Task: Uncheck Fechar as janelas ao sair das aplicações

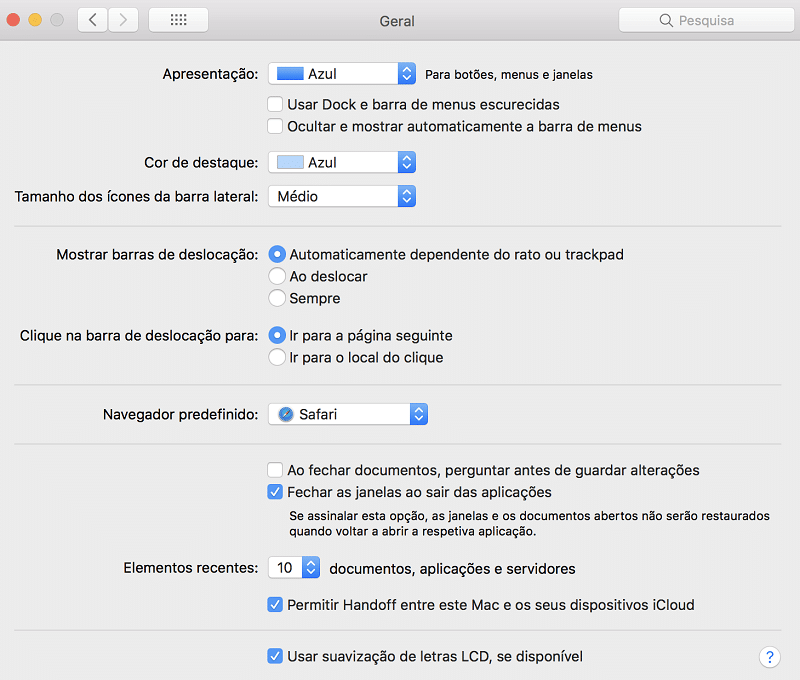Action: tap(275, 492)
